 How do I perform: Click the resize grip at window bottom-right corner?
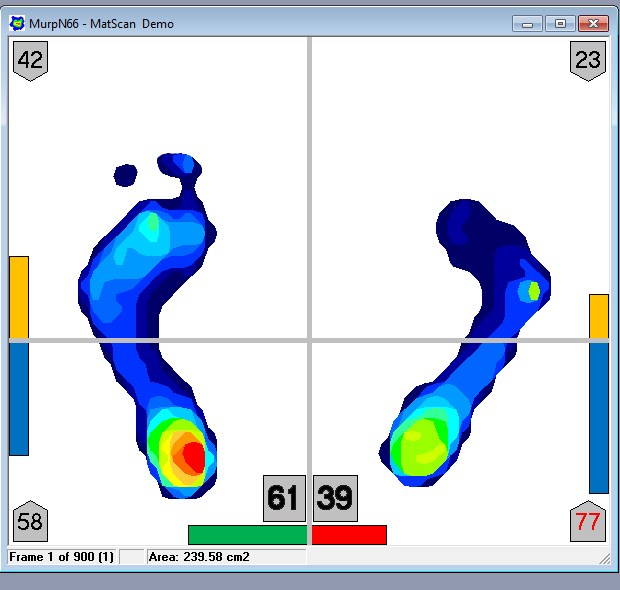click(605, 558)
